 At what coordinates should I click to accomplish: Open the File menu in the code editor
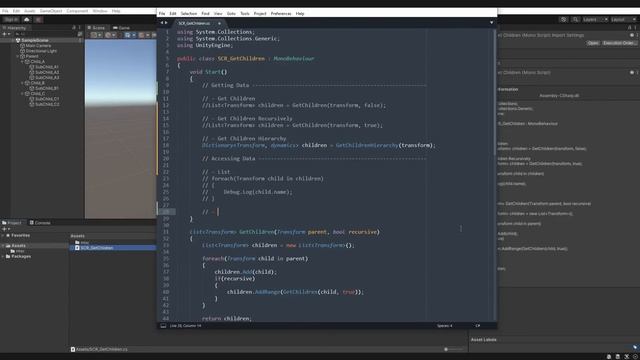(x=162, y=13)
